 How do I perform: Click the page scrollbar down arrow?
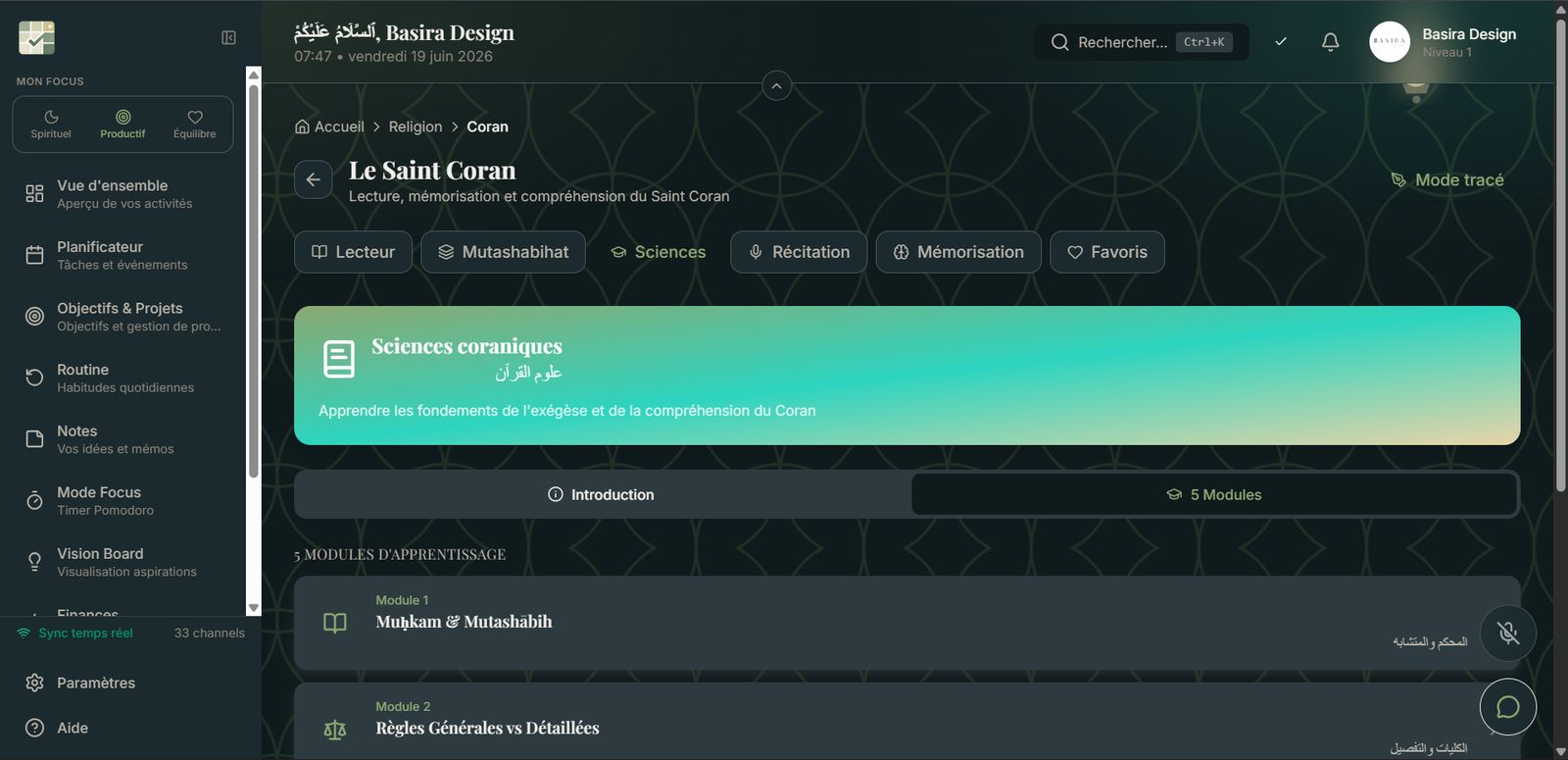(x=1561, y=751)
